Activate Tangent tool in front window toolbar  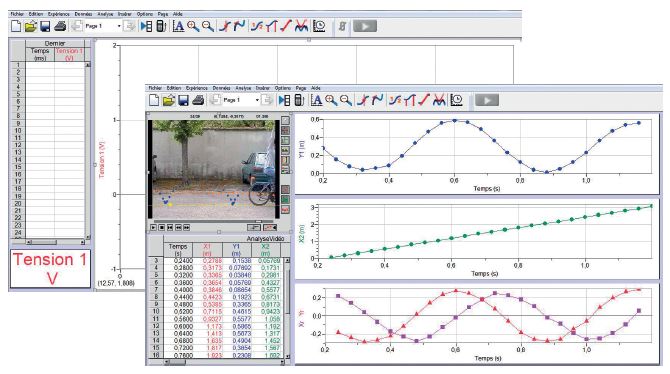(x=377, y=100)
